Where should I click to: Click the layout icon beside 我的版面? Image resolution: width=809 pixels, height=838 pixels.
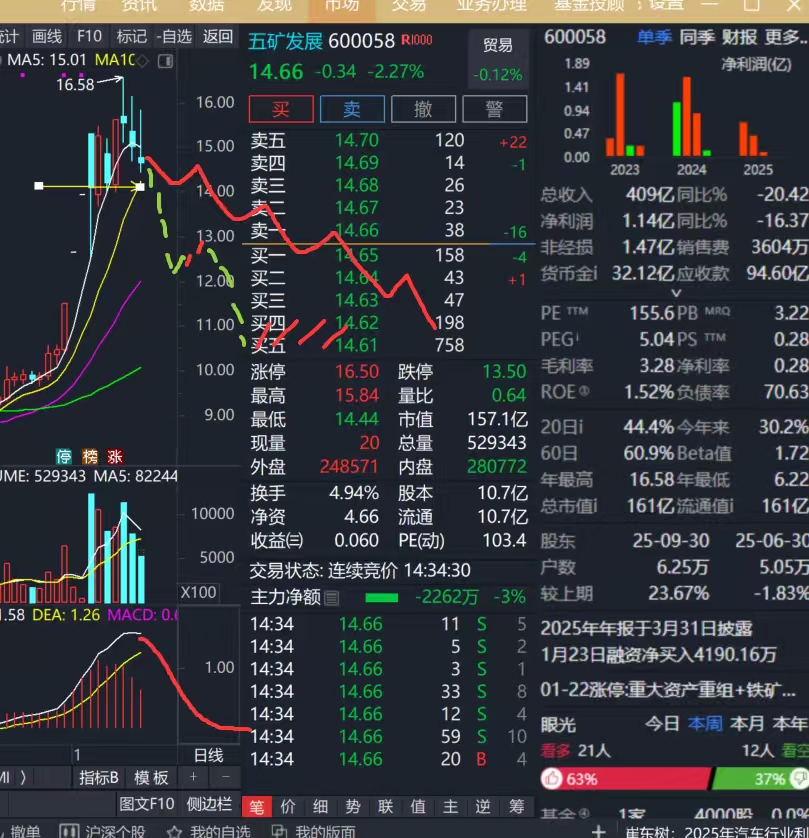(x=279, y=832)
